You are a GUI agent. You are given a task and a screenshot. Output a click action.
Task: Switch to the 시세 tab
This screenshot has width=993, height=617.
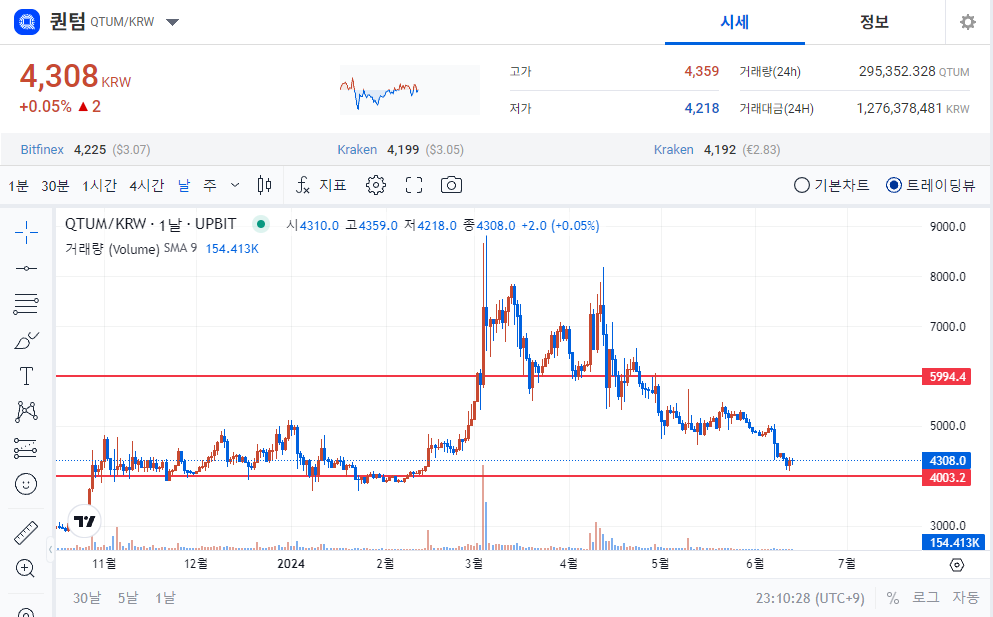(x=735, y=22)
